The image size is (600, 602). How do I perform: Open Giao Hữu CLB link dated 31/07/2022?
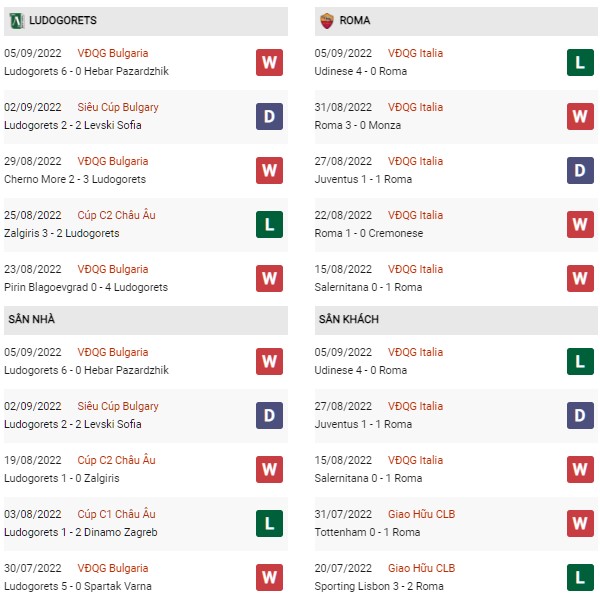(421, 514)
